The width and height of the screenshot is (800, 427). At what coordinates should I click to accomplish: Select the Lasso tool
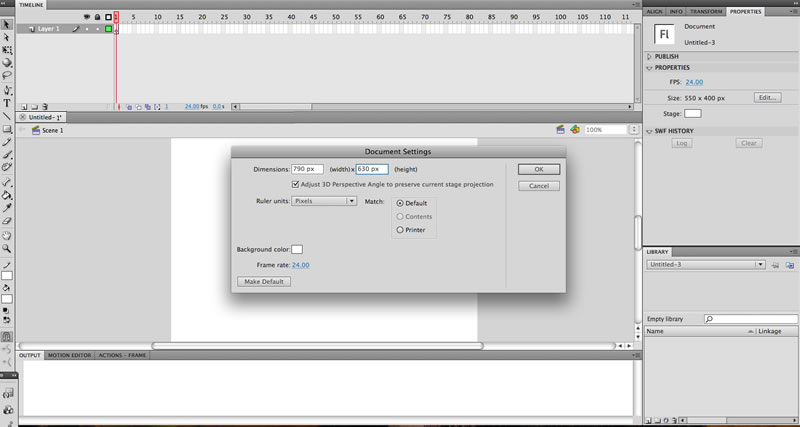coord(7,76)
